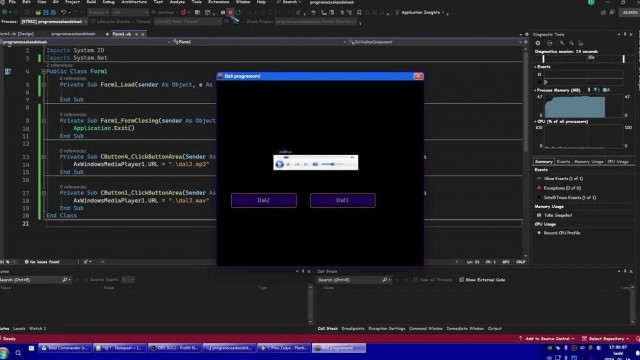This screenshot has width=640, height=360.
Task: Toggle Show External Code in Call Stack
Action: [482, 280]
